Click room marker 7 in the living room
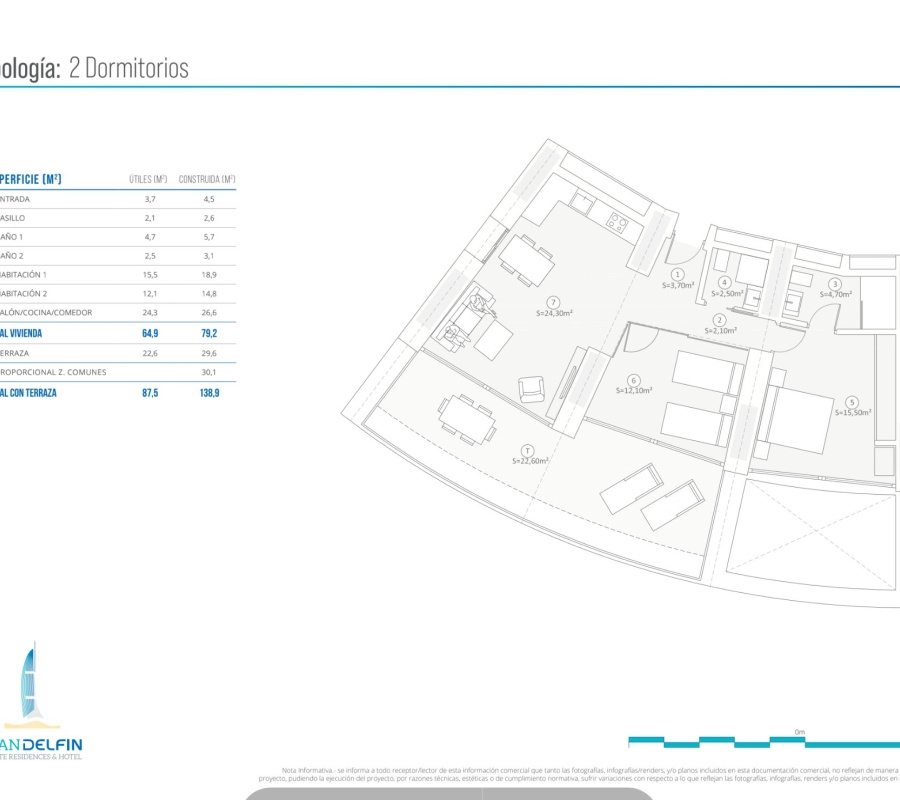Screen dimensions: 900x800 pos(553,302)
